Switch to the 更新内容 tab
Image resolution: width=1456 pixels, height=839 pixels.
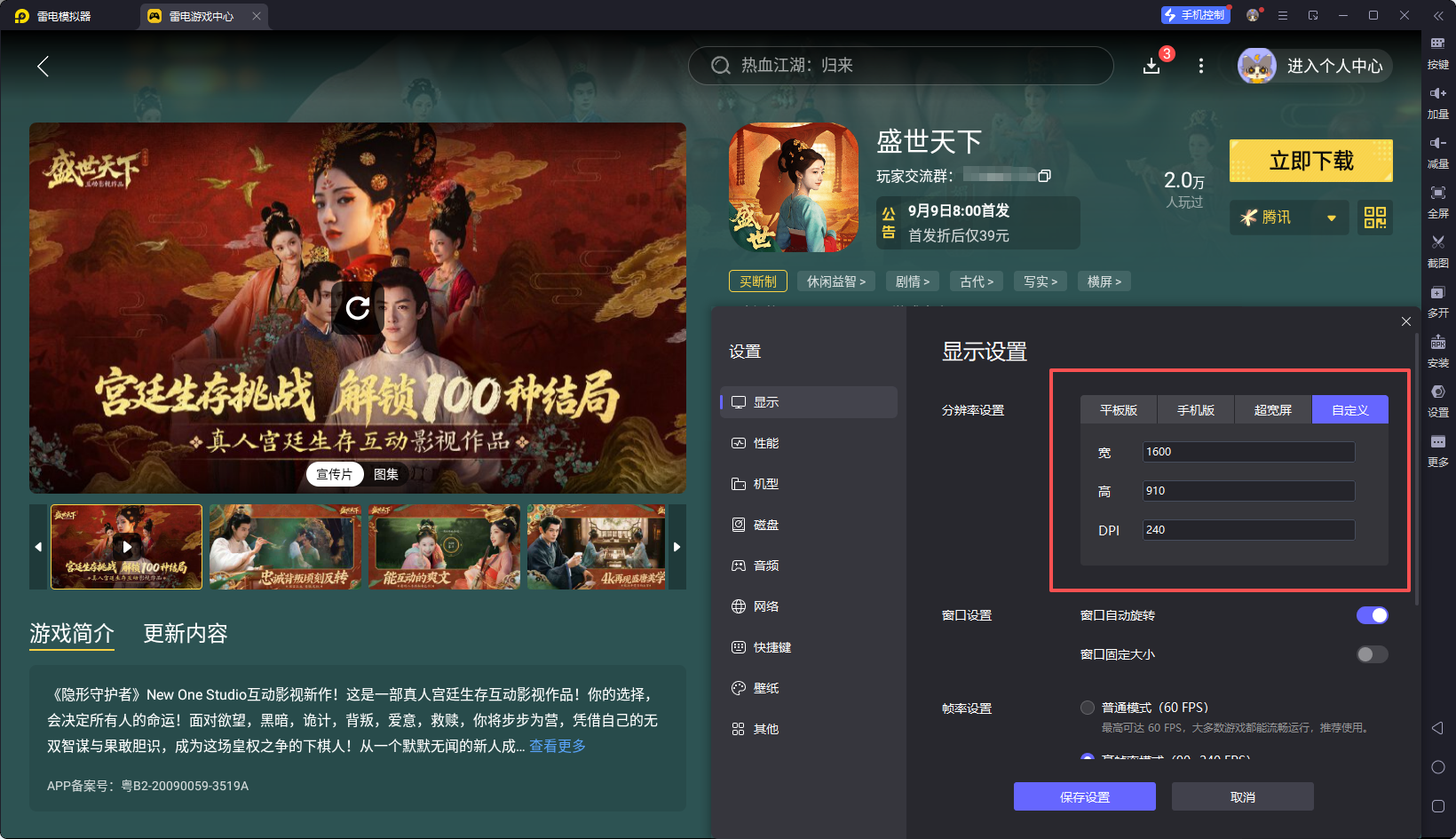point(186,633)
